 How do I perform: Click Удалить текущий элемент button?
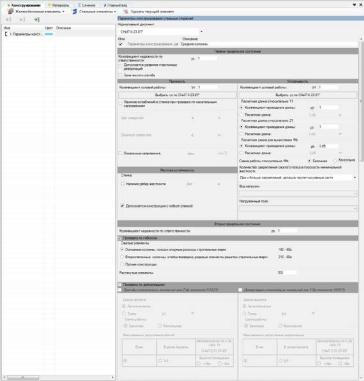tap(149, 11)
